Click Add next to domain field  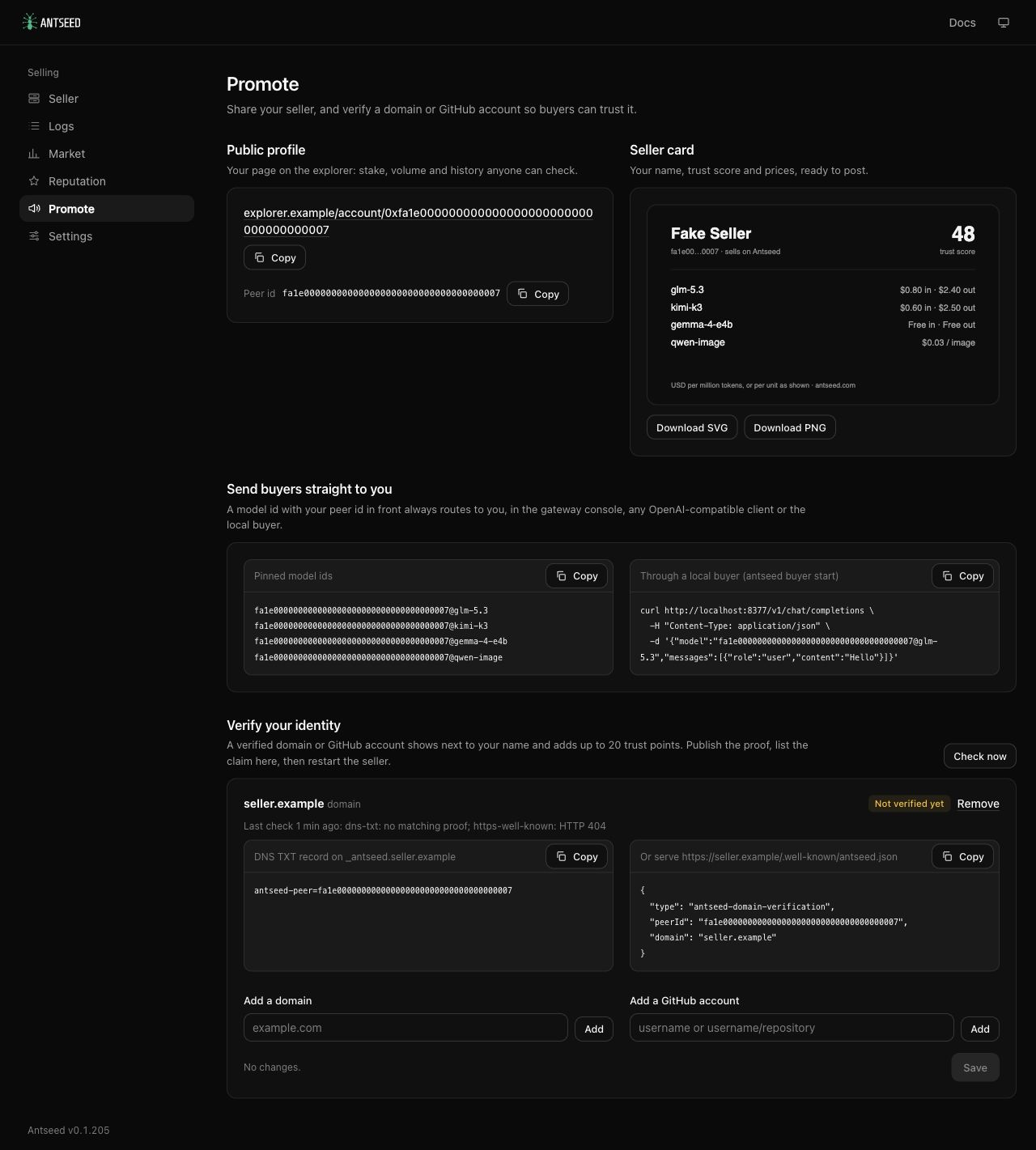(x=594, y=1029)
